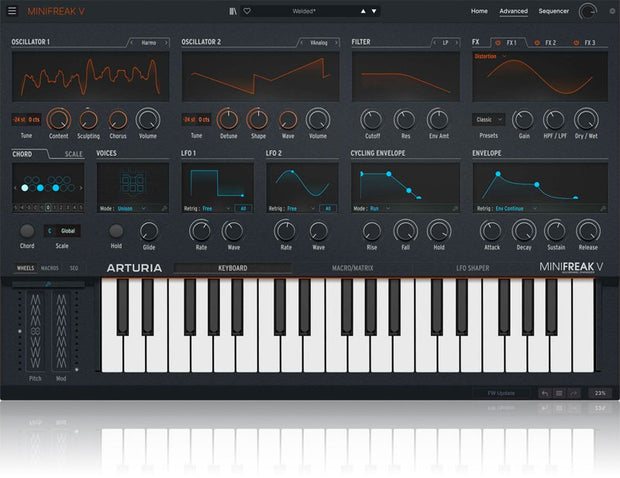The image size is (620, 478).
Task: Open Envelope Retrig Env Continue dropdown
Action: pyautogui.click(x=516, y=208)
